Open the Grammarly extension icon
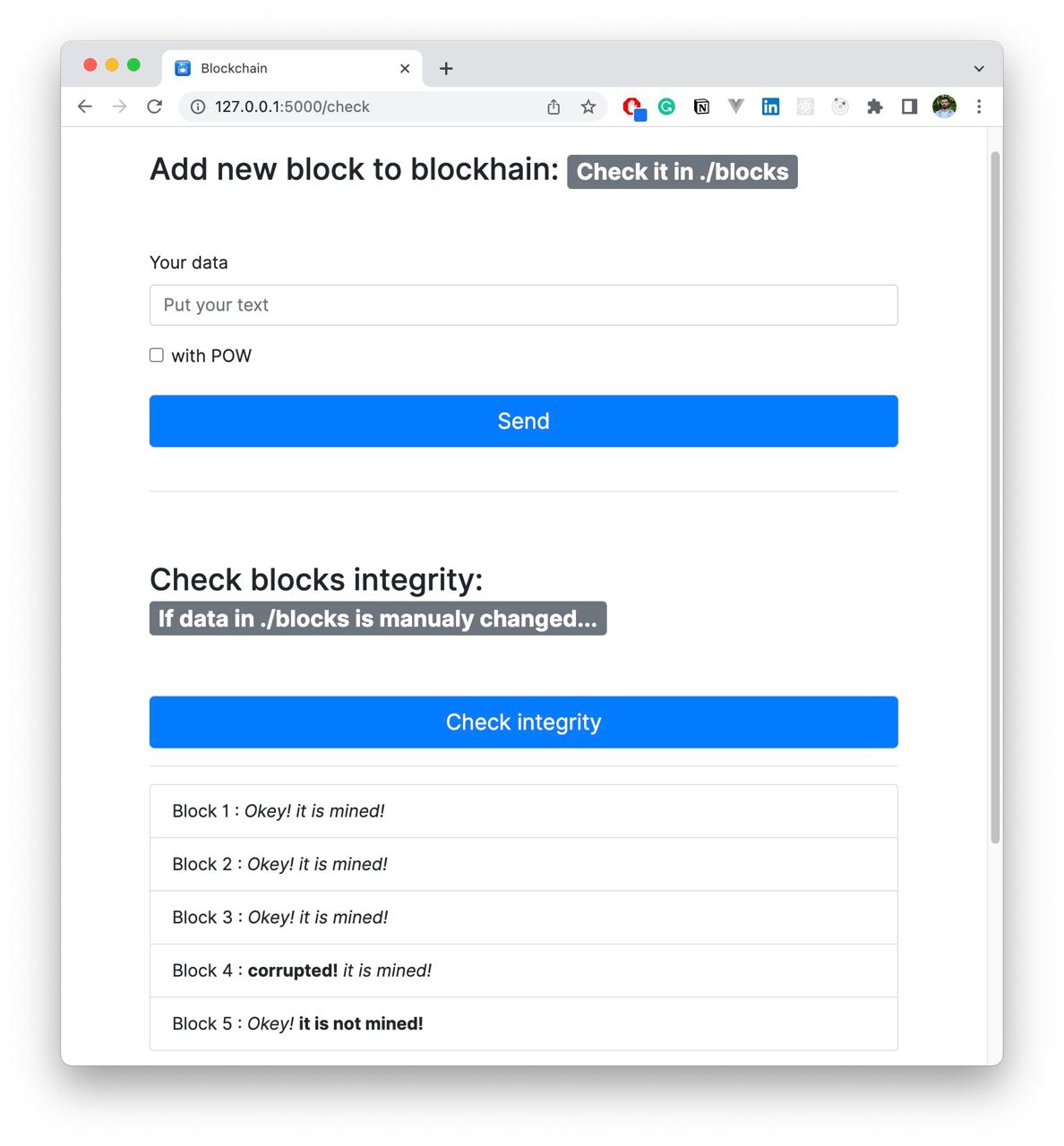The height and width of the screenshot is (1146, 1064). click(x=666, y=107)
